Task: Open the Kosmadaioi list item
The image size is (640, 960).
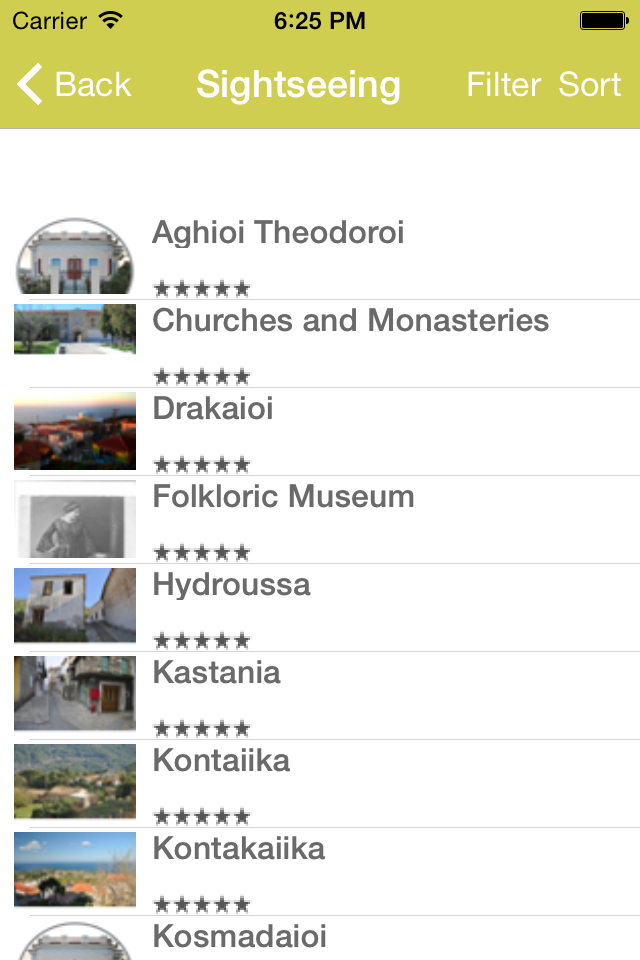Action: [x=239, y=937]
